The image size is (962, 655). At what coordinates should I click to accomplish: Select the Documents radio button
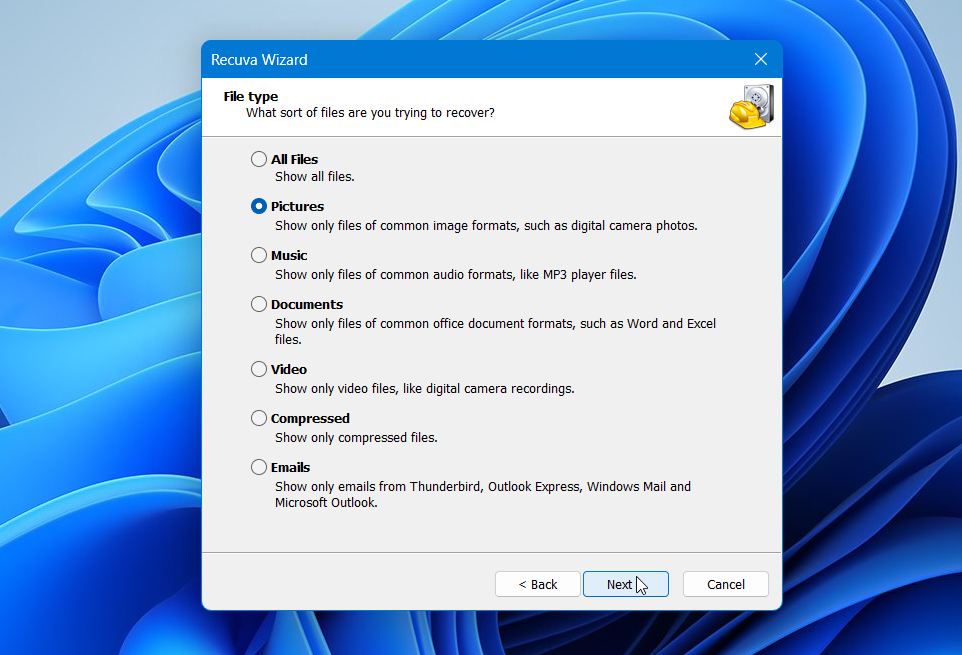tap(258, 304)
